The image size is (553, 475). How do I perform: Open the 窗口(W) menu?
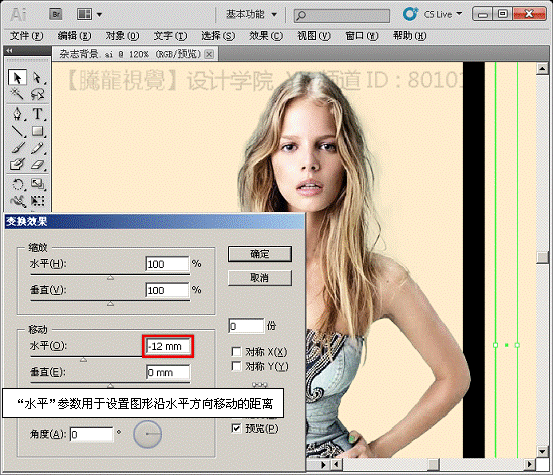pos(361,36)
